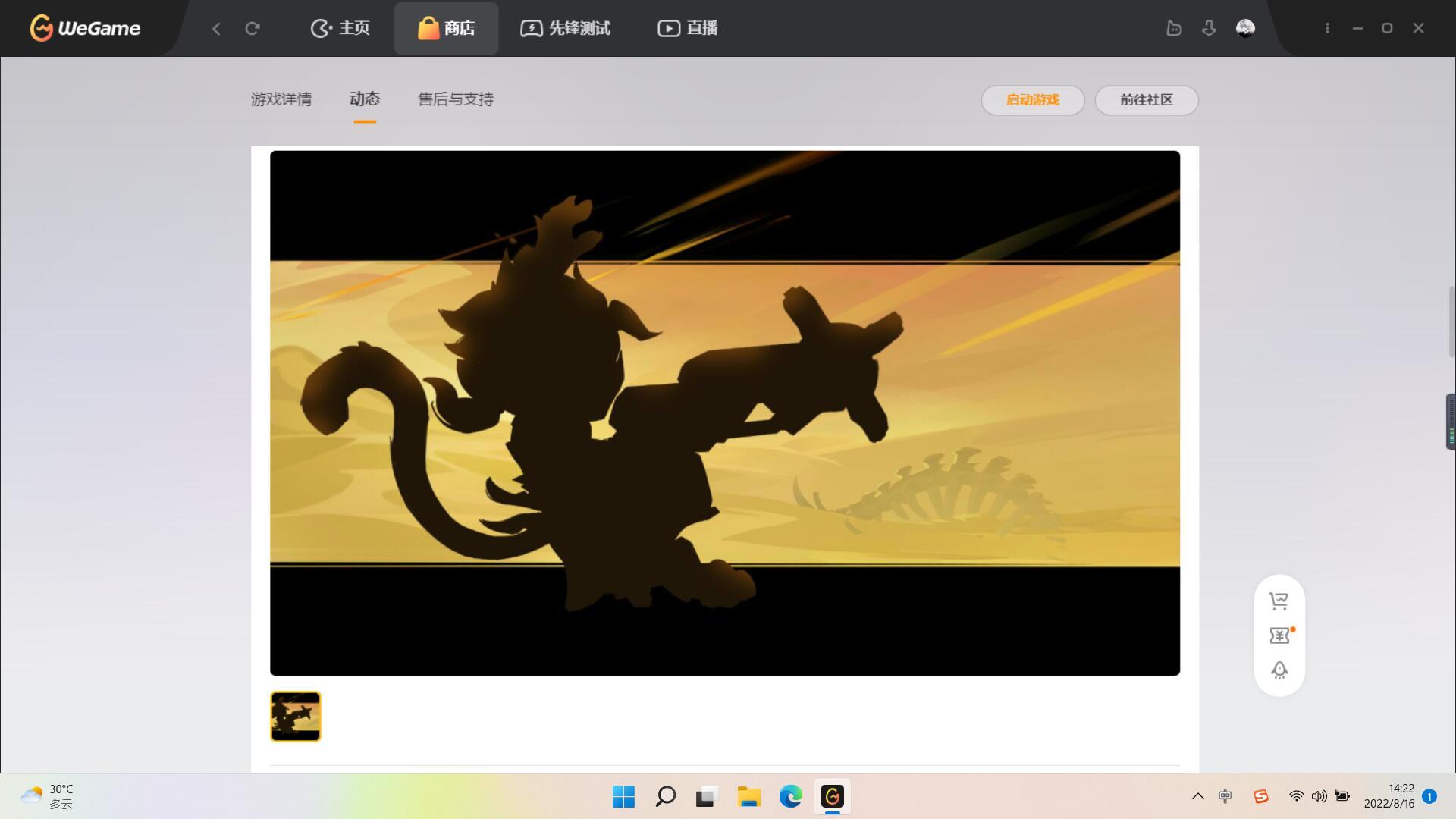
Task: Select the 商店 store tab
Action: click(446, 28)
